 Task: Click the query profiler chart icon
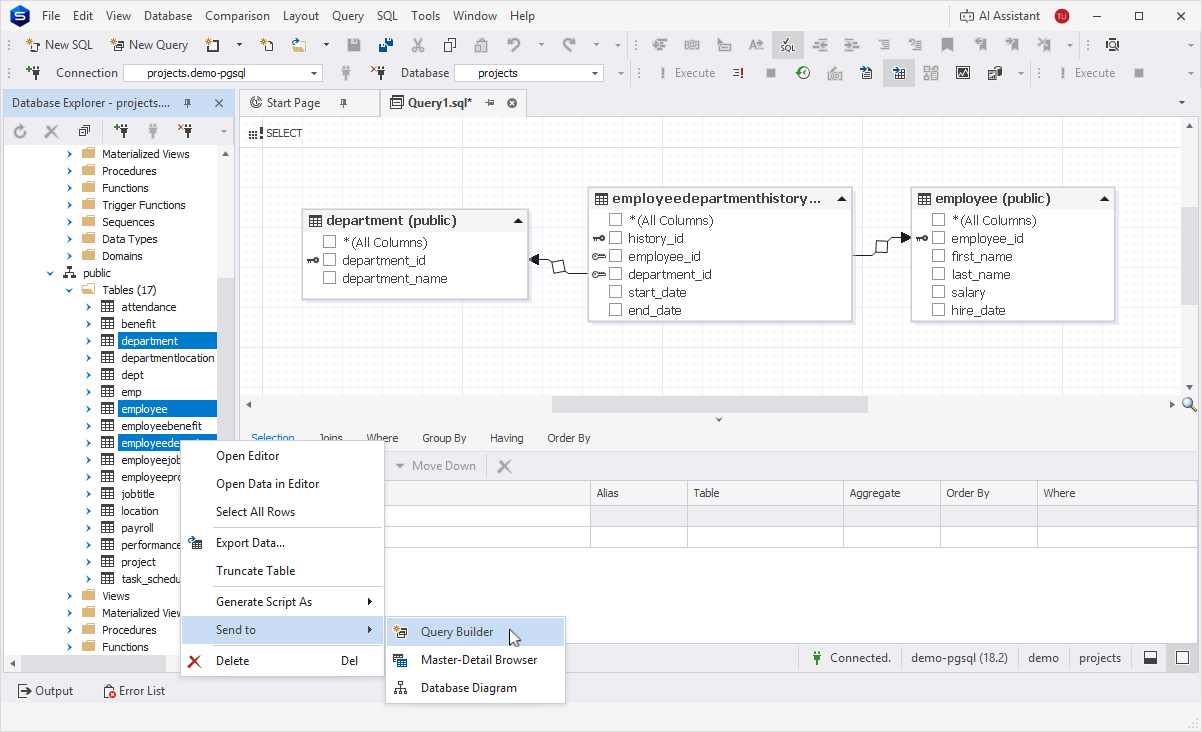click(x=962, y=73)
